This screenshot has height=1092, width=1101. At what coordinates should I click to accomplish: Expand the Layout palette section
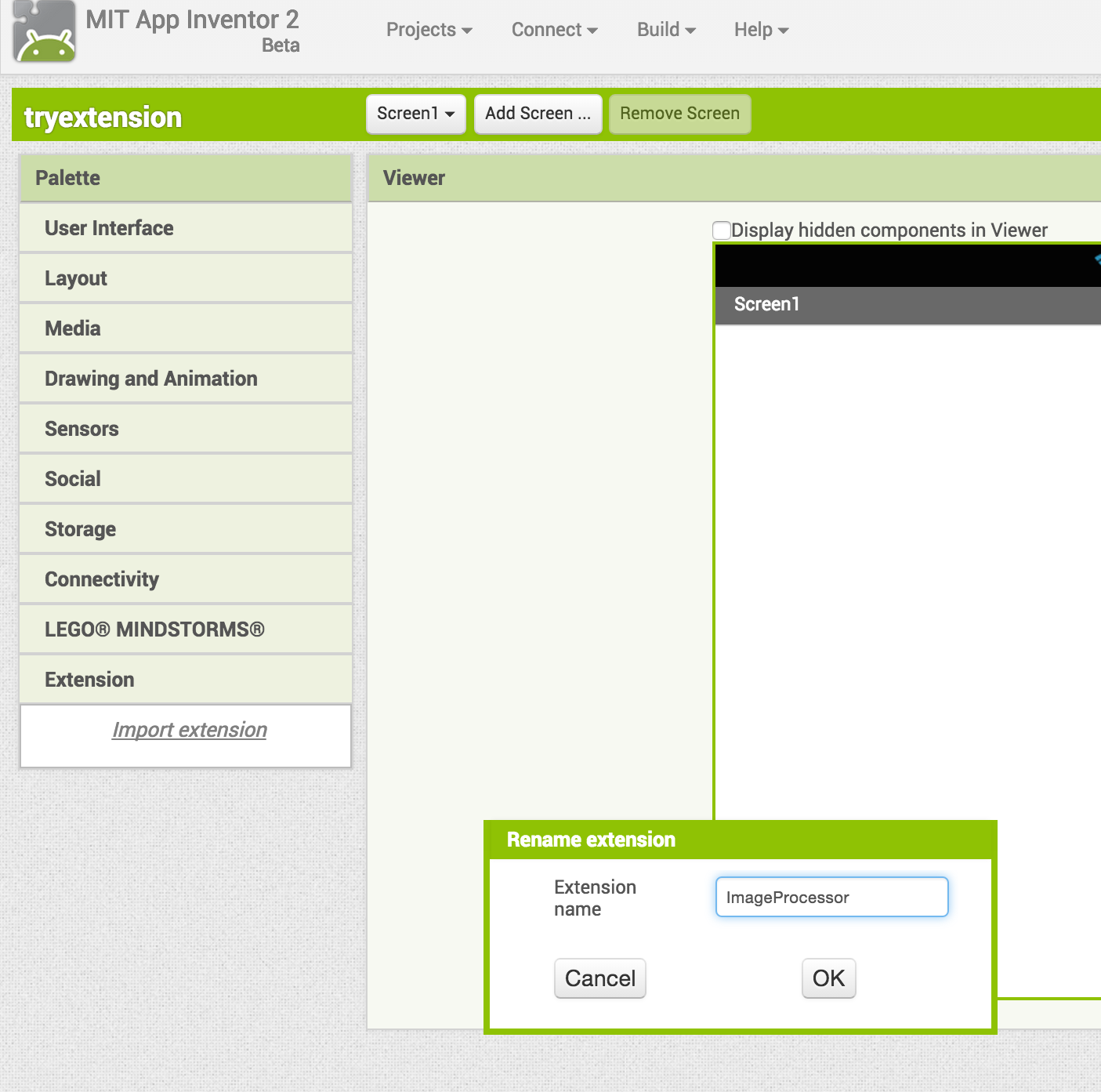[186, 278]
